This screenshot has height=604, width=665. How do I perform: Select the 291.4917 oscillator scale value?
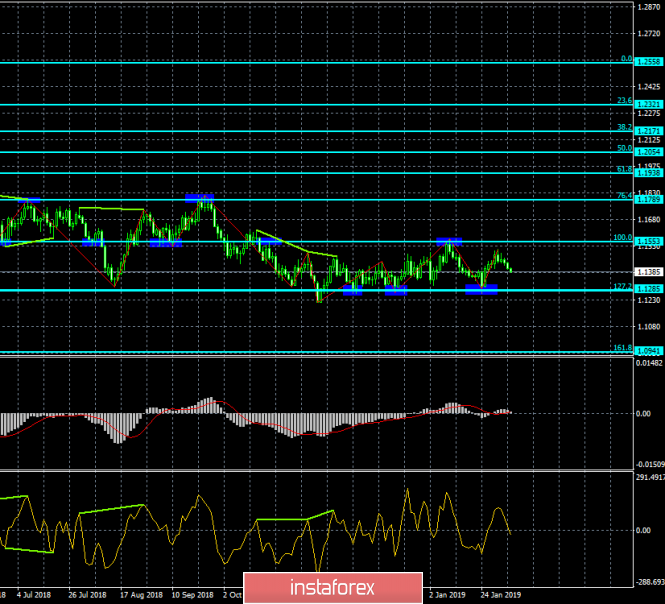click(x=650, y=477)
